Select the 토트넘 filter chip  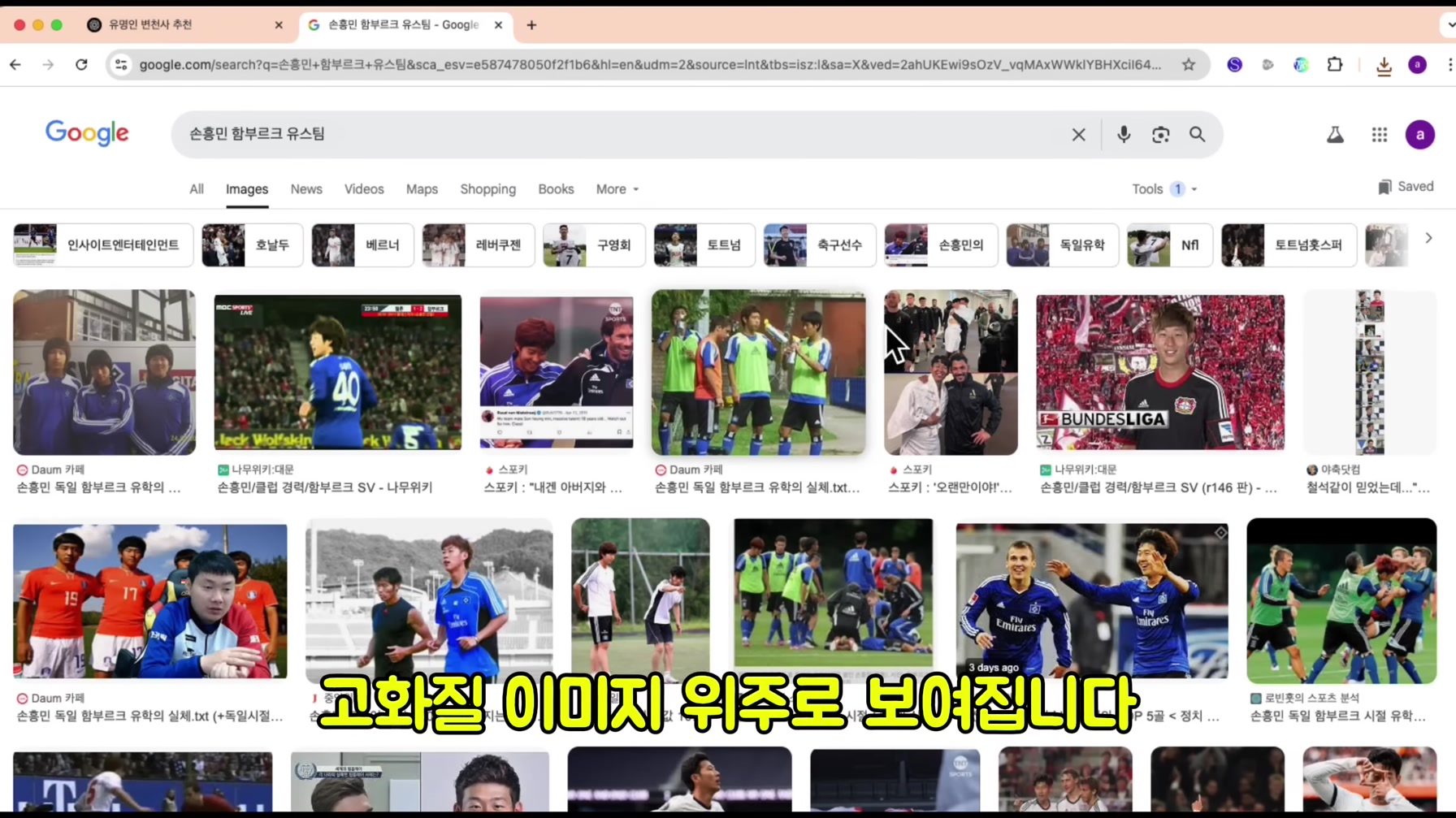704,245
